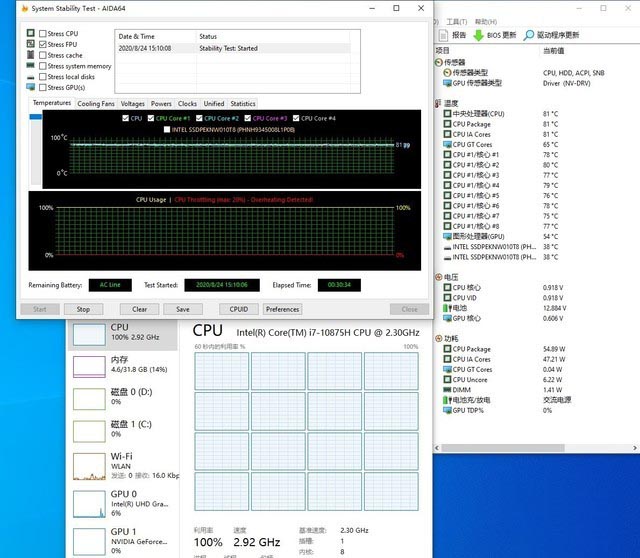The width and height of the screenshot is (640, 558).
Task: Uncheck the Stress FPU checkbox
Action: [42, 44]
